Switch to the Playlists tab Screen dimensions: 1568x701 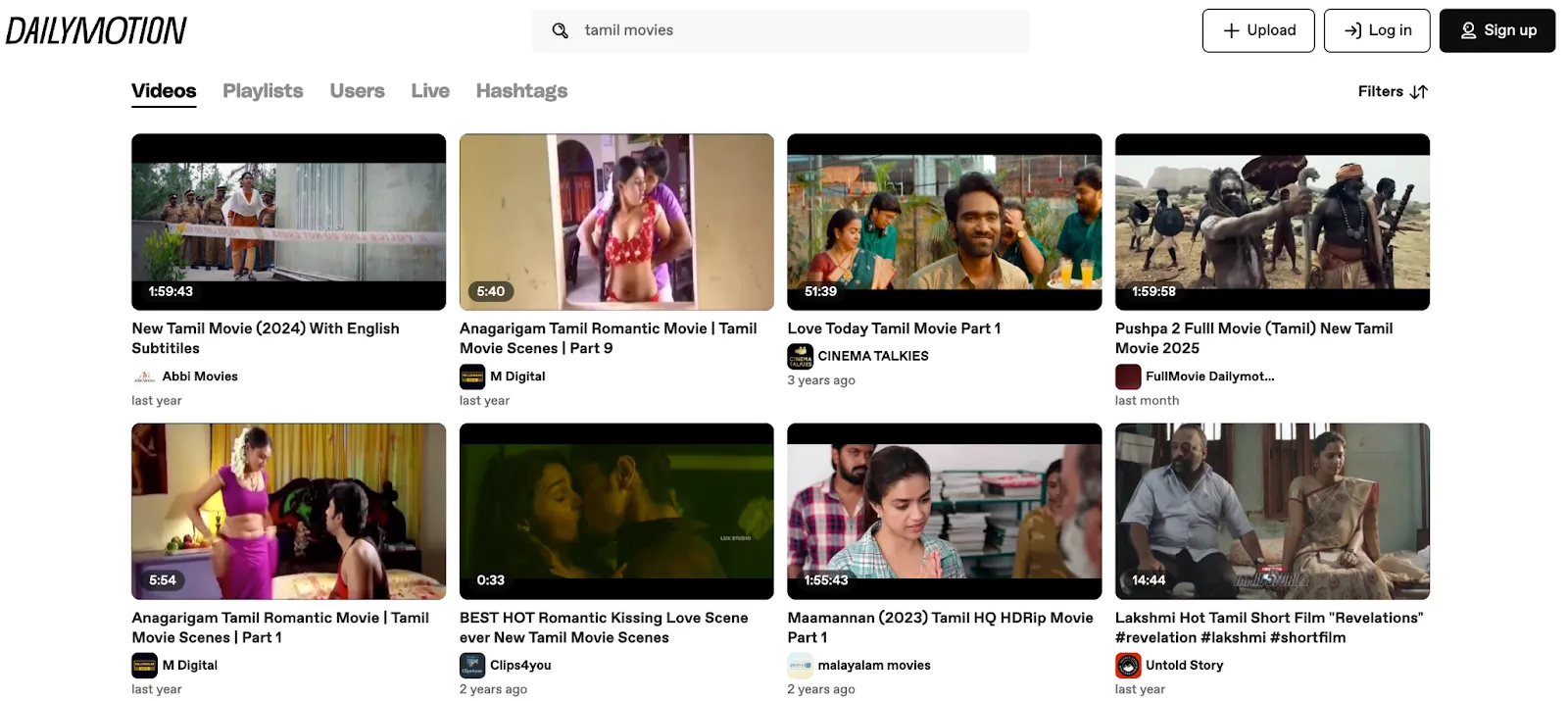coord(263,91)
